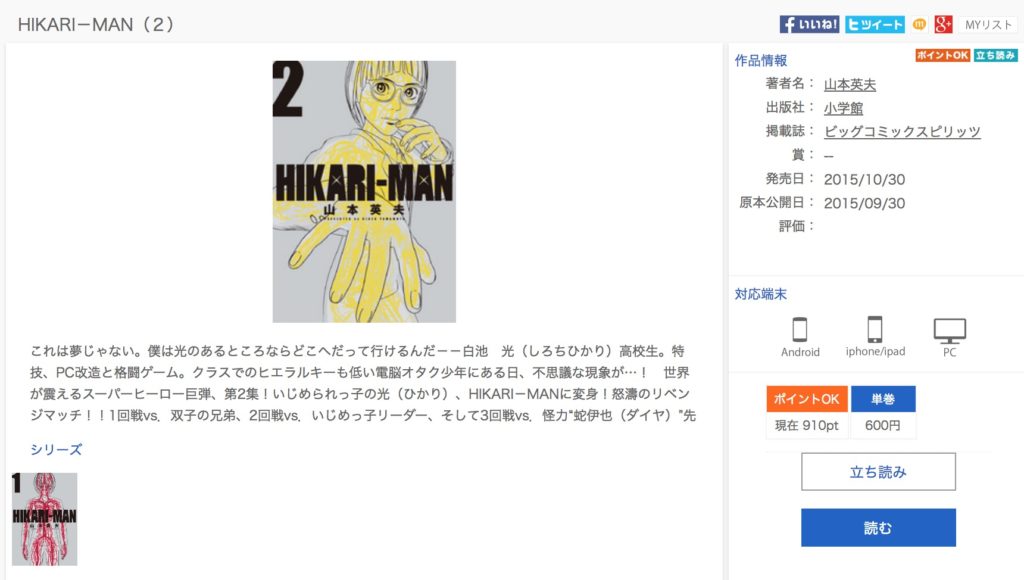Click the シリーズ heading link

click(x=56, y=449)
